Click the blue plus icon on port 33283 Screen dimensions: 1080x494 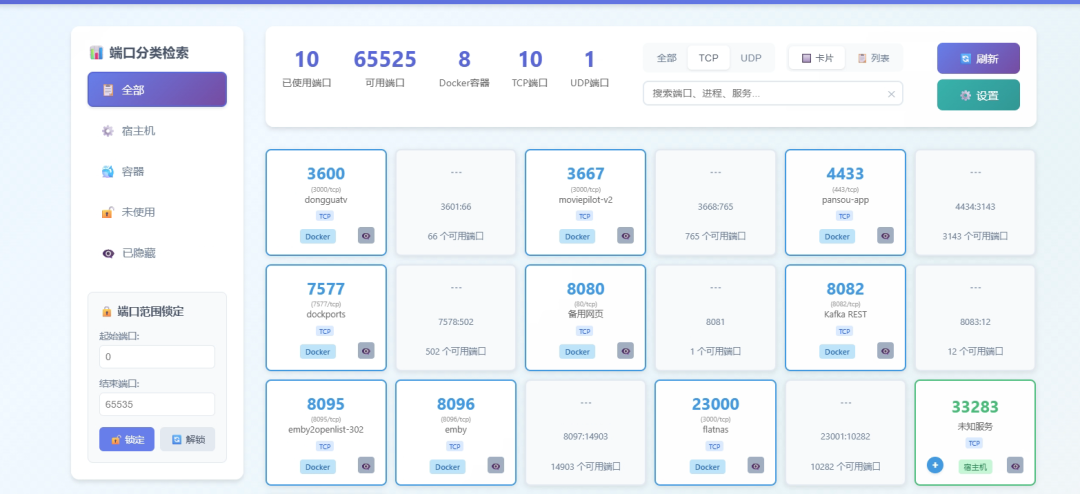[x=935, y=465]
